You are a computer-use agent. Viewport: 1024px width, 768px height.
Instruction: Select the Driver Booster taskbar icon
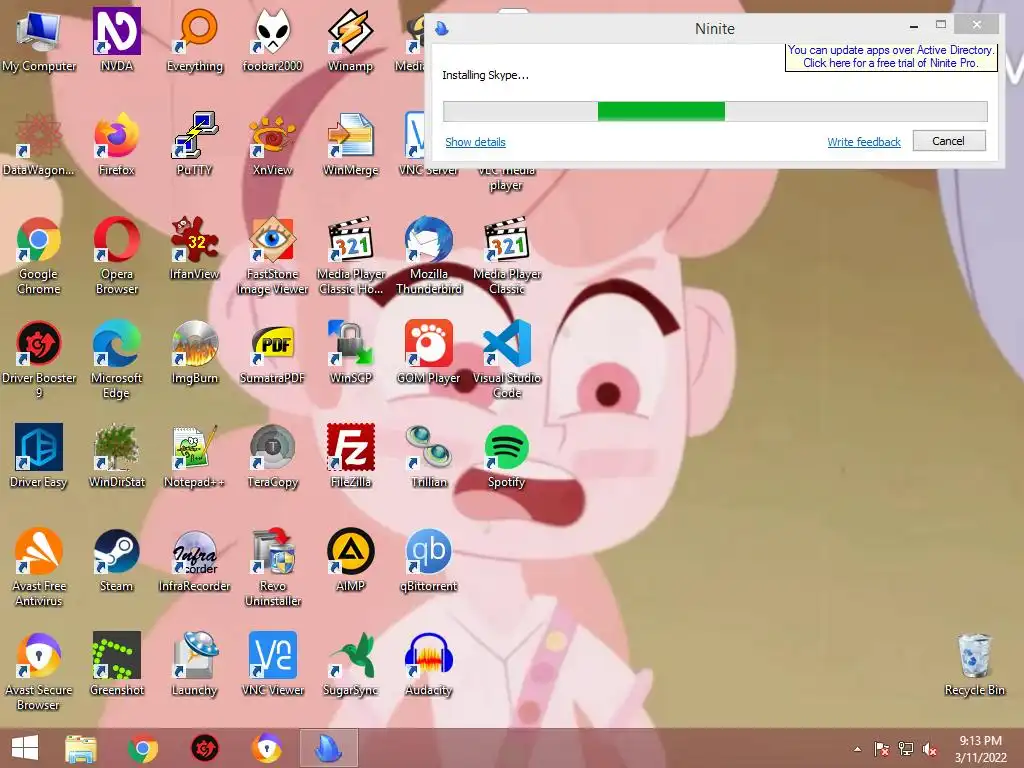click(204, 748)
